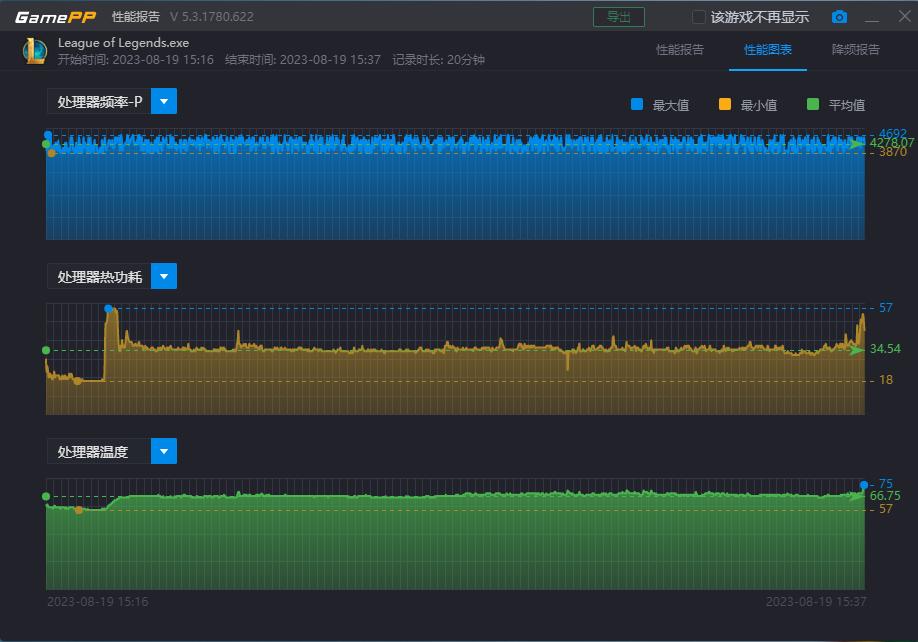Click the green 平均值 color swatch
The width and height of the screenshot is (918, 642).
pyautogui.click(x=813, y=105)
